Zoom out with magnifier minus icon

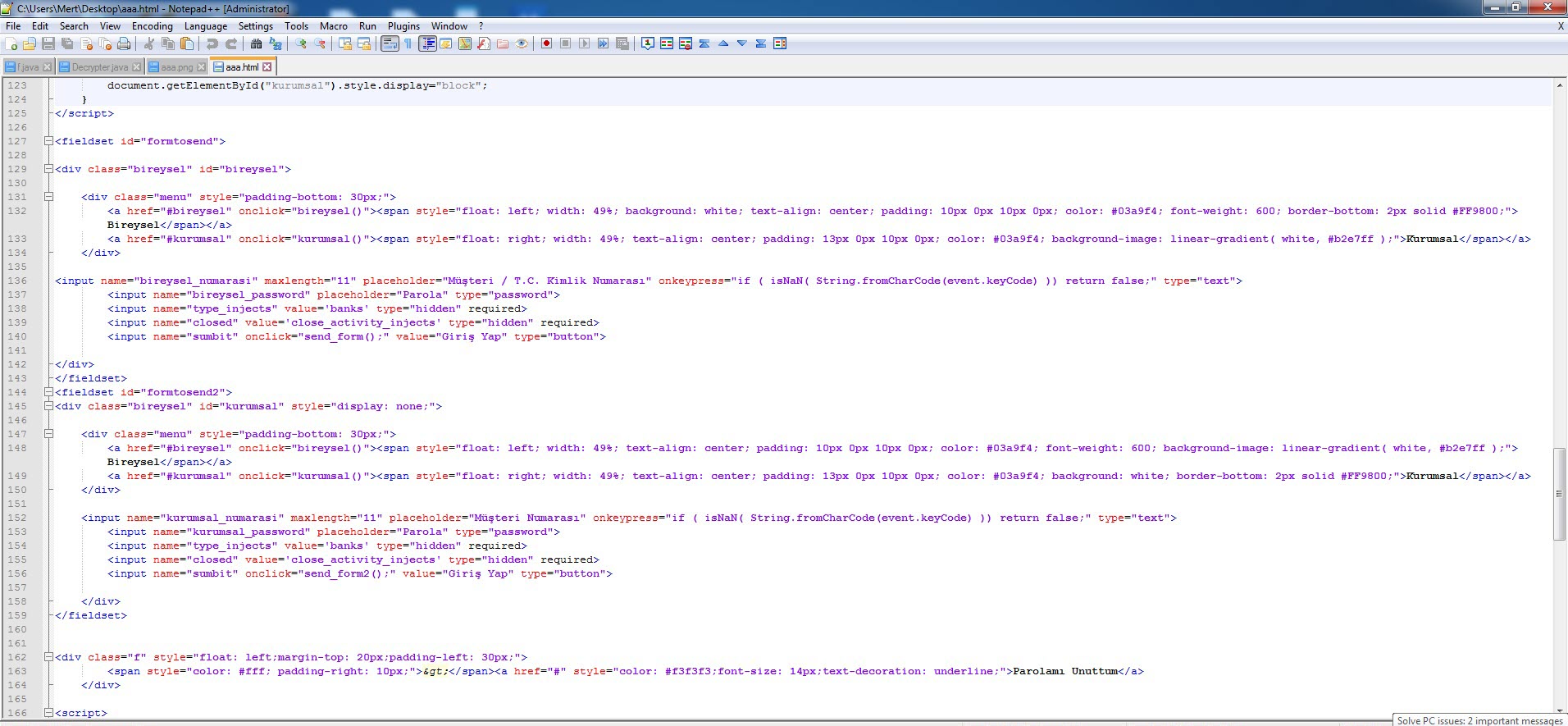[320, 43]
